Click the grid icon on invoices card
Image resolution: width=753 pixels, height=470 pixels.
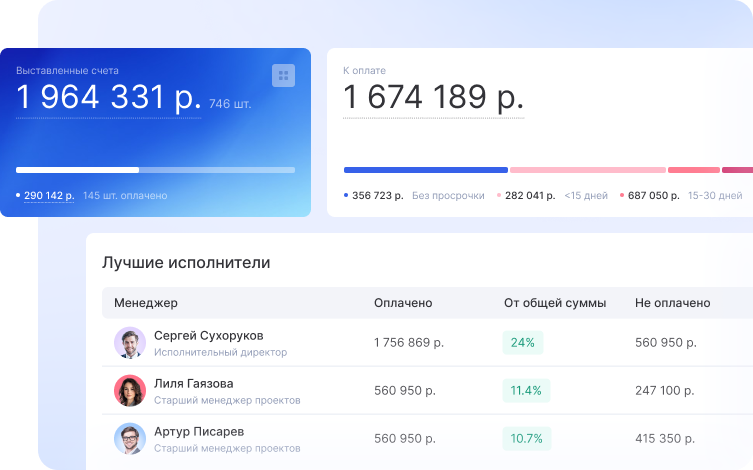[x=283, y=75]
